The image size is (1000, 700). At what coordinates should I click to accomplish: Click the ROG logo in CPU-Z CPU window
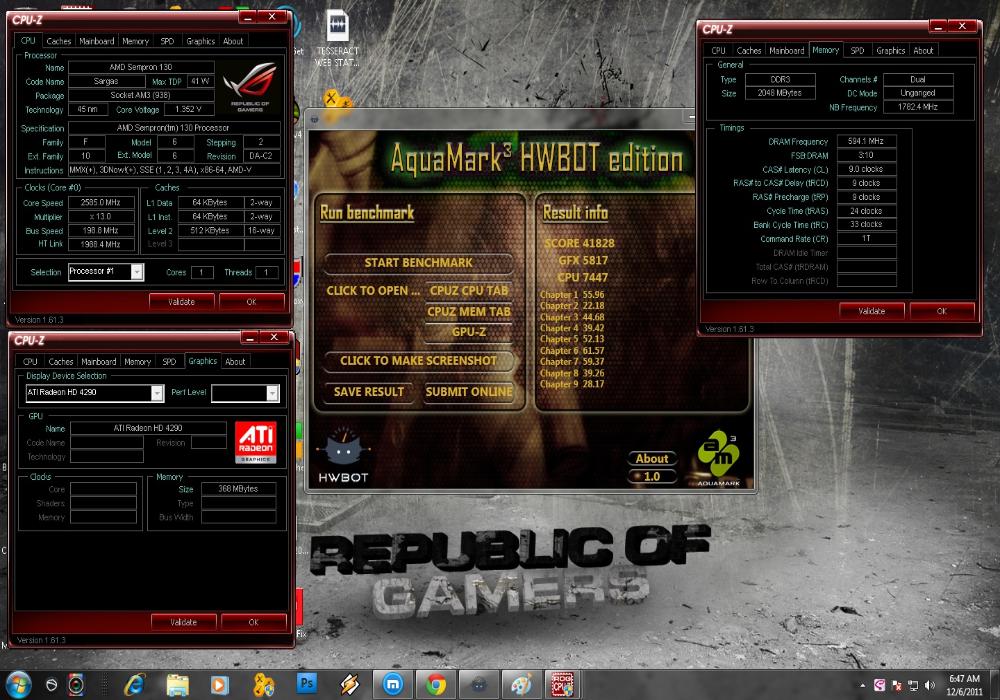[x=250, y=87]
